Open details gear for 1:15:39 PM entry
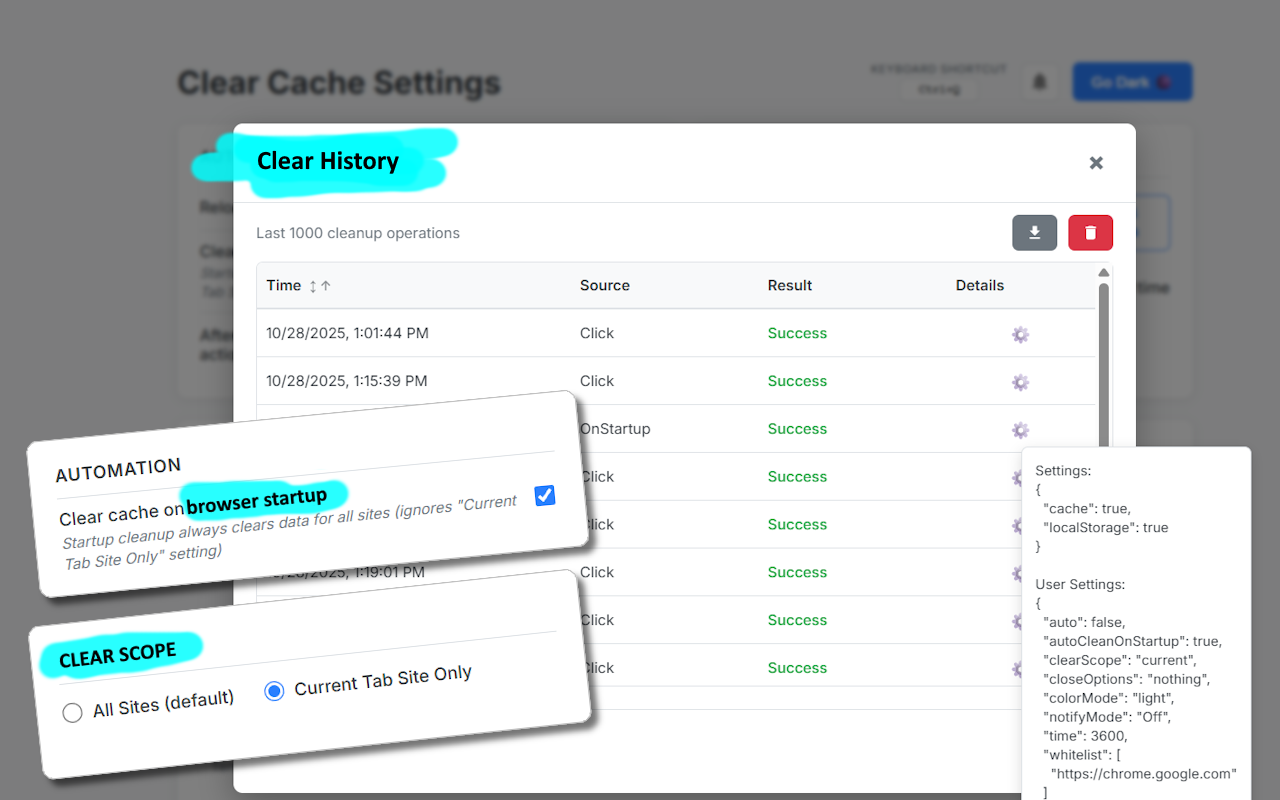The width and height of the screenshot is (1280, 800). point(1020,382)
